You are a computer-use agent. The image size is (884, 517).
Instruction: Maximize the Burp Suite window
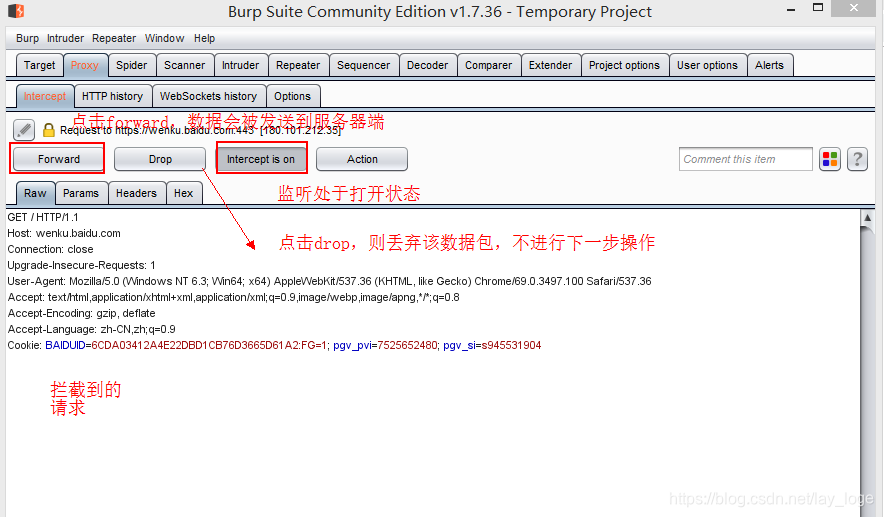[x=817, y=8]
